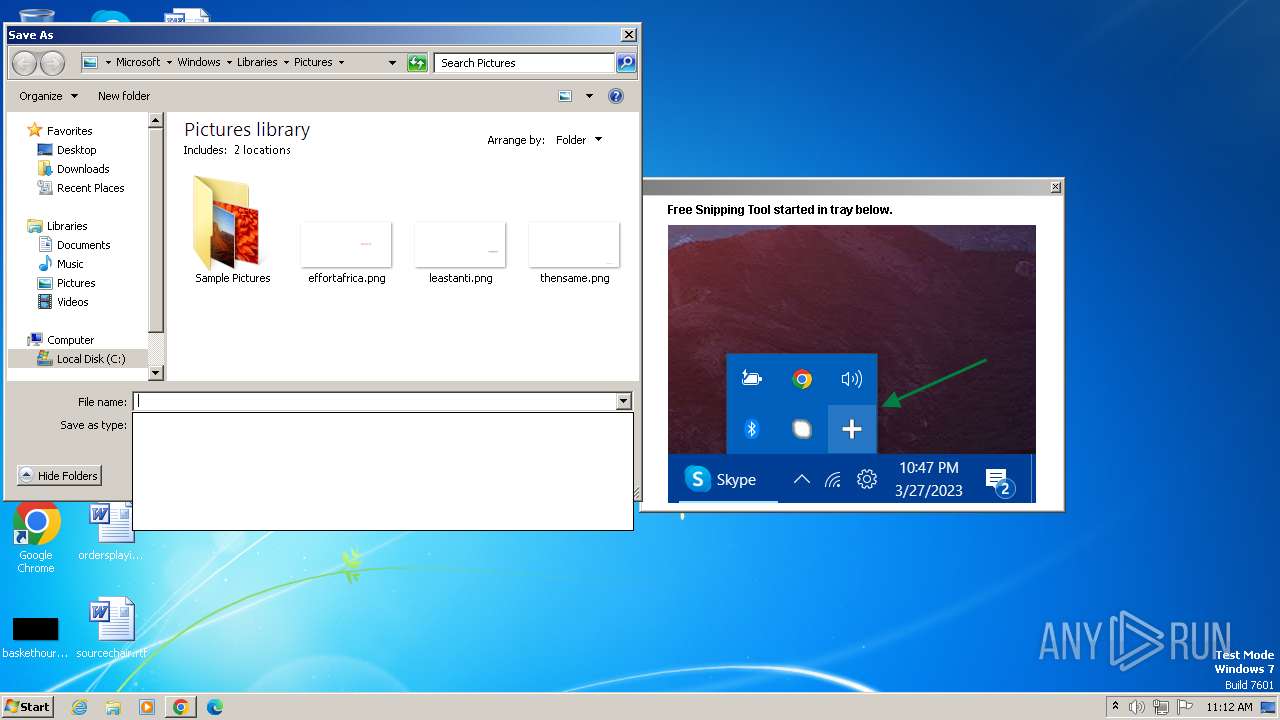The width and height of the screenshot is (1280, 720).
Task: Click the Action Center flag icon
Action: pyautogui.click(x=1185, y=707)
